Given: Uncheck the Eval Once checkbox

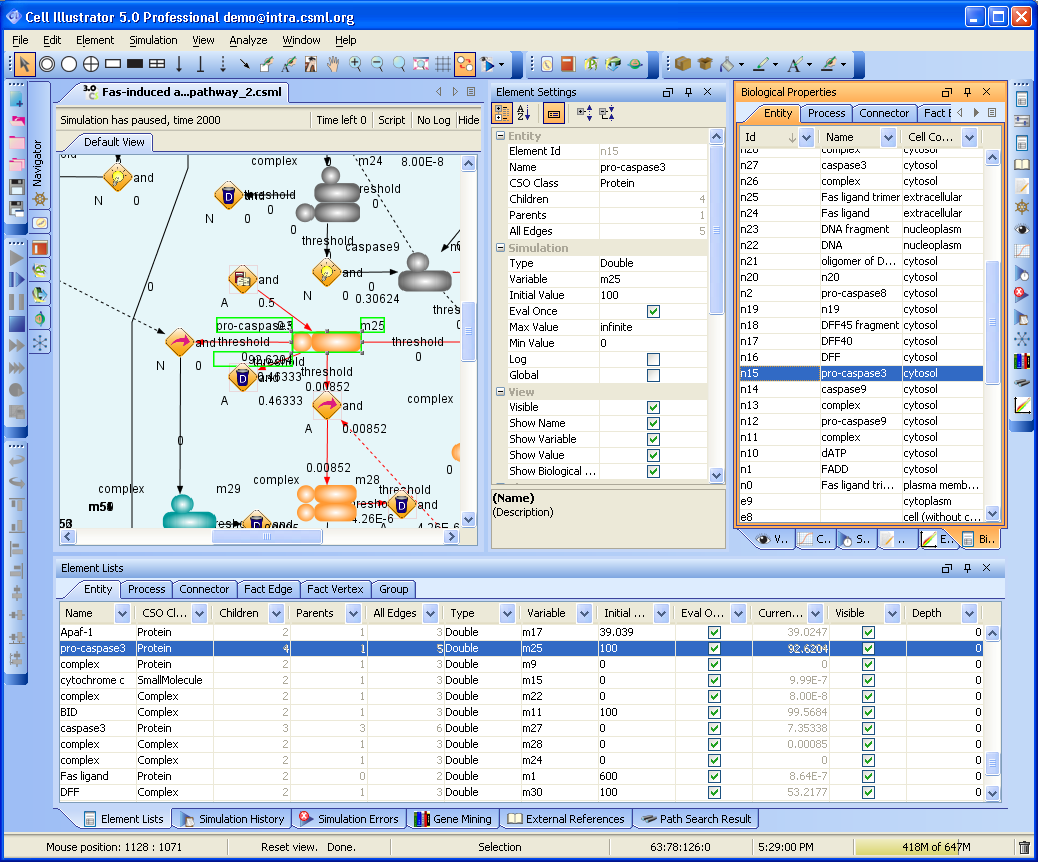Looking at the screenshot, I should point(653,311).
